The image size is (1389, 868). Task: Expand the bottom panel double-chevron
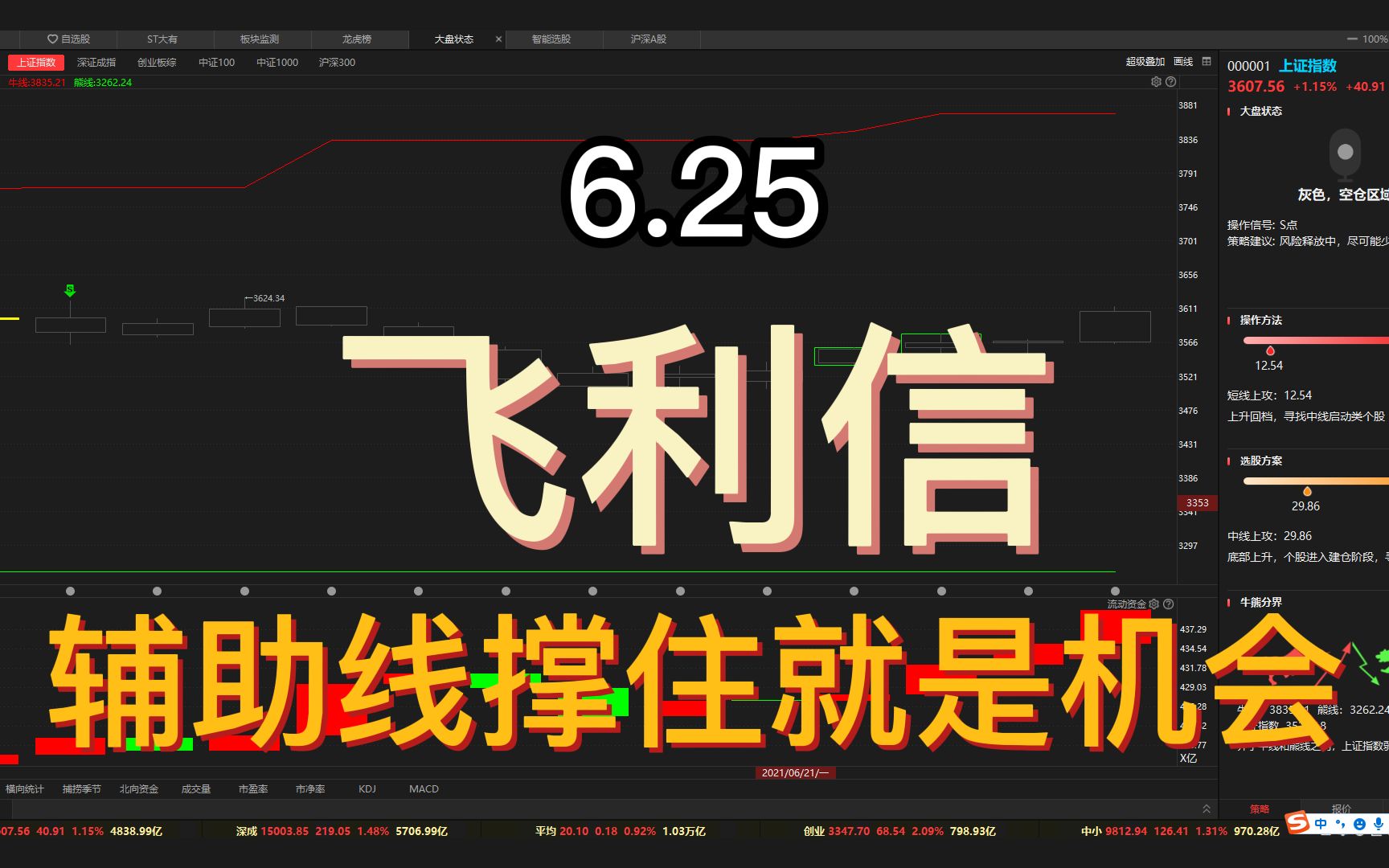click(1206, 809)
